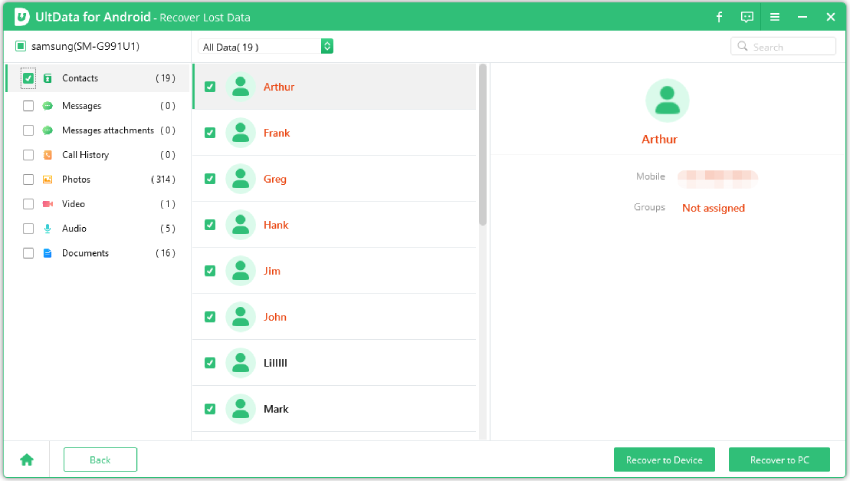Tick the Call History checkbox
850x481 pixels.
tap(28, 155)
